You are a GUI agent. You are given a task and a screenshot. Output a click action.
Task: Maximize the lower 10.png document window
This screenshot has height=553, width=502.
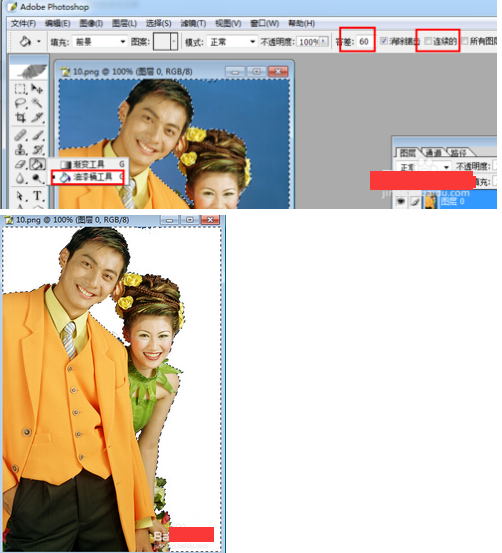(190, 220)
